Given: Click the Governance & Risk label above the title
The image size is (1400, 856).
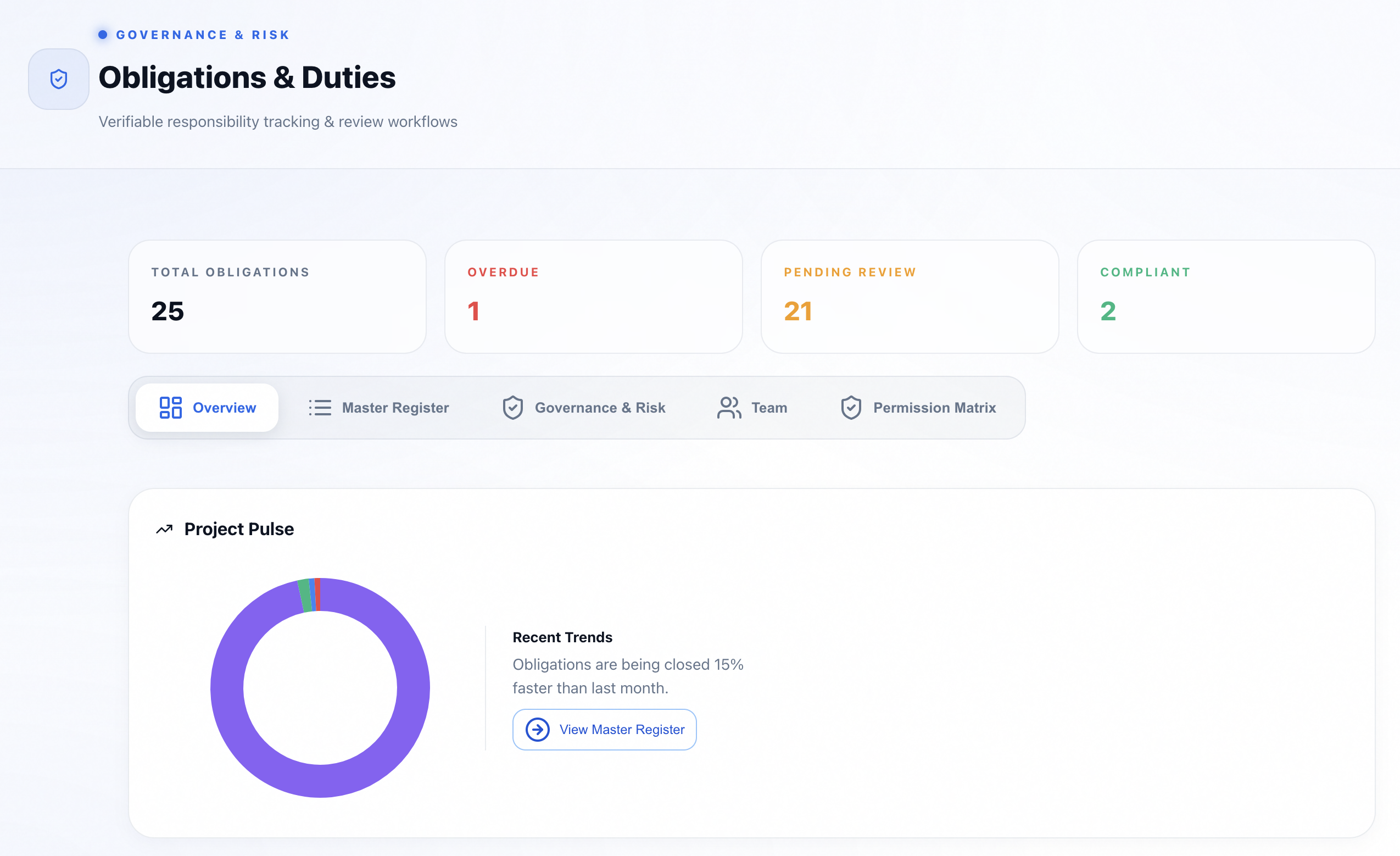Looking at the screenshot, I should [x=202, y=34].
